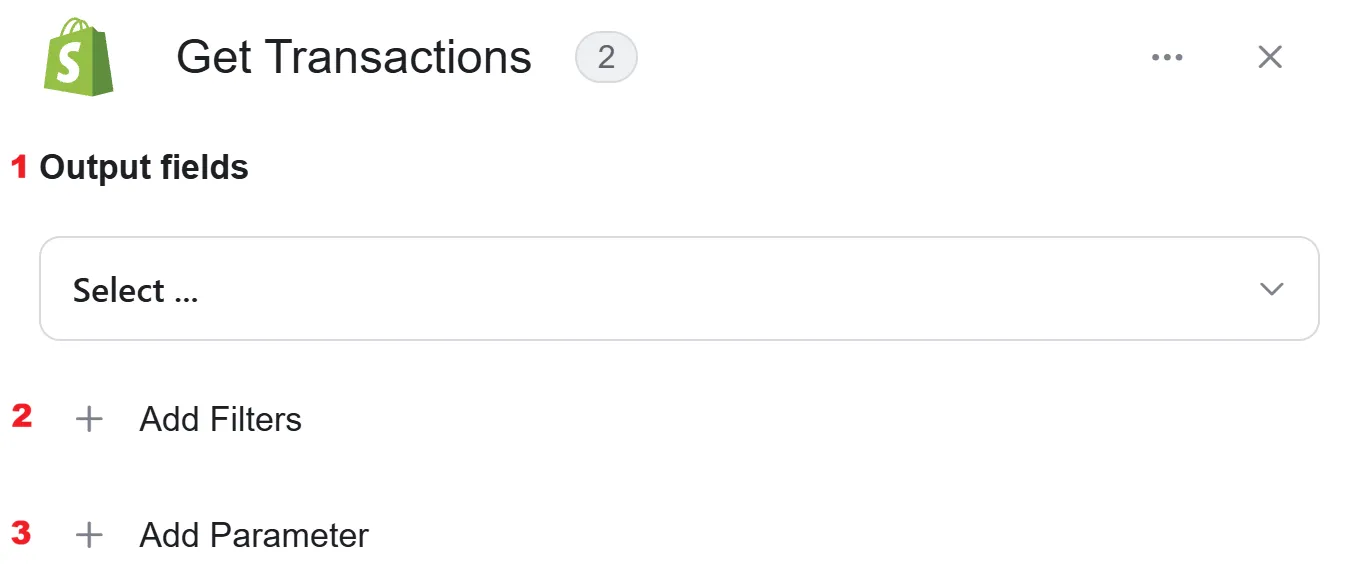Viewport: 1359px width, 583px height.
Task: Click the plus icon beside Add Filters
Action: pyautogui.click(x=90, y=419)
